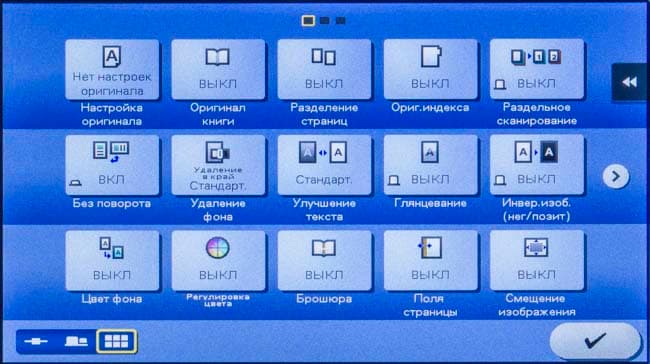Toggle Раздельное сканирование function
The width and height of the screenshot is (650, 364).
tap(537, 70)
